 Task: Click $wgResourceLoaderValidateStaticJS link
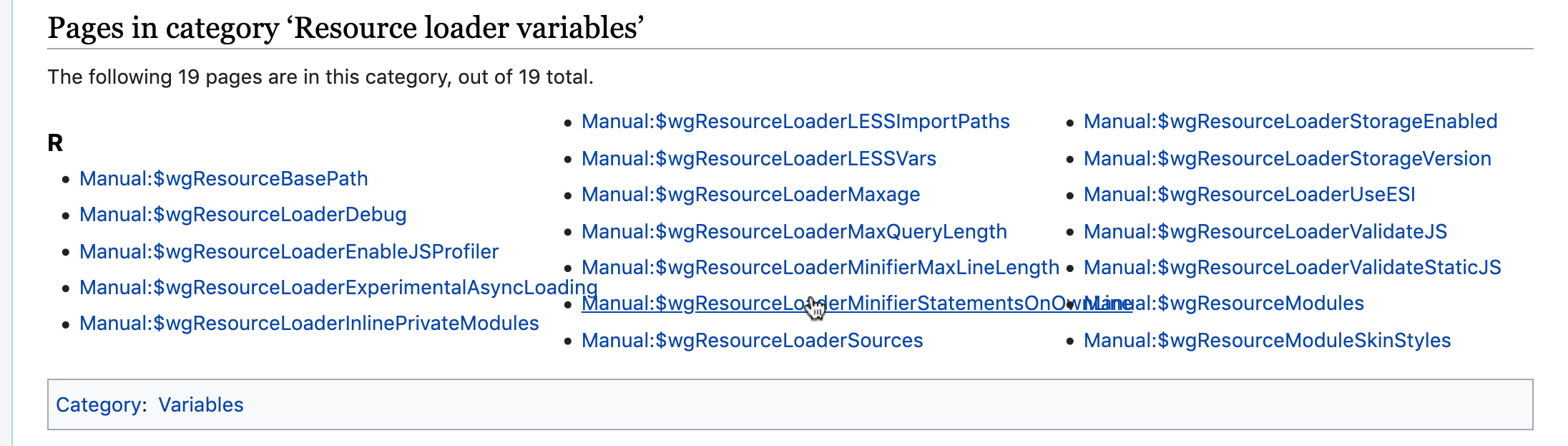pyautogui.click(x=1292, y=268)
